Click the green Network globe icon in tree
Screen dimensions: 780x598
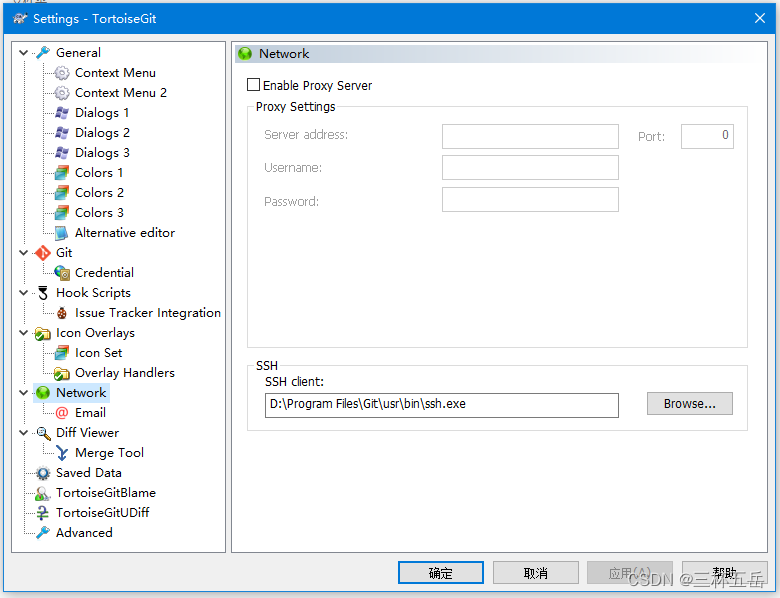pyautogui.click(x=43, y=393)
